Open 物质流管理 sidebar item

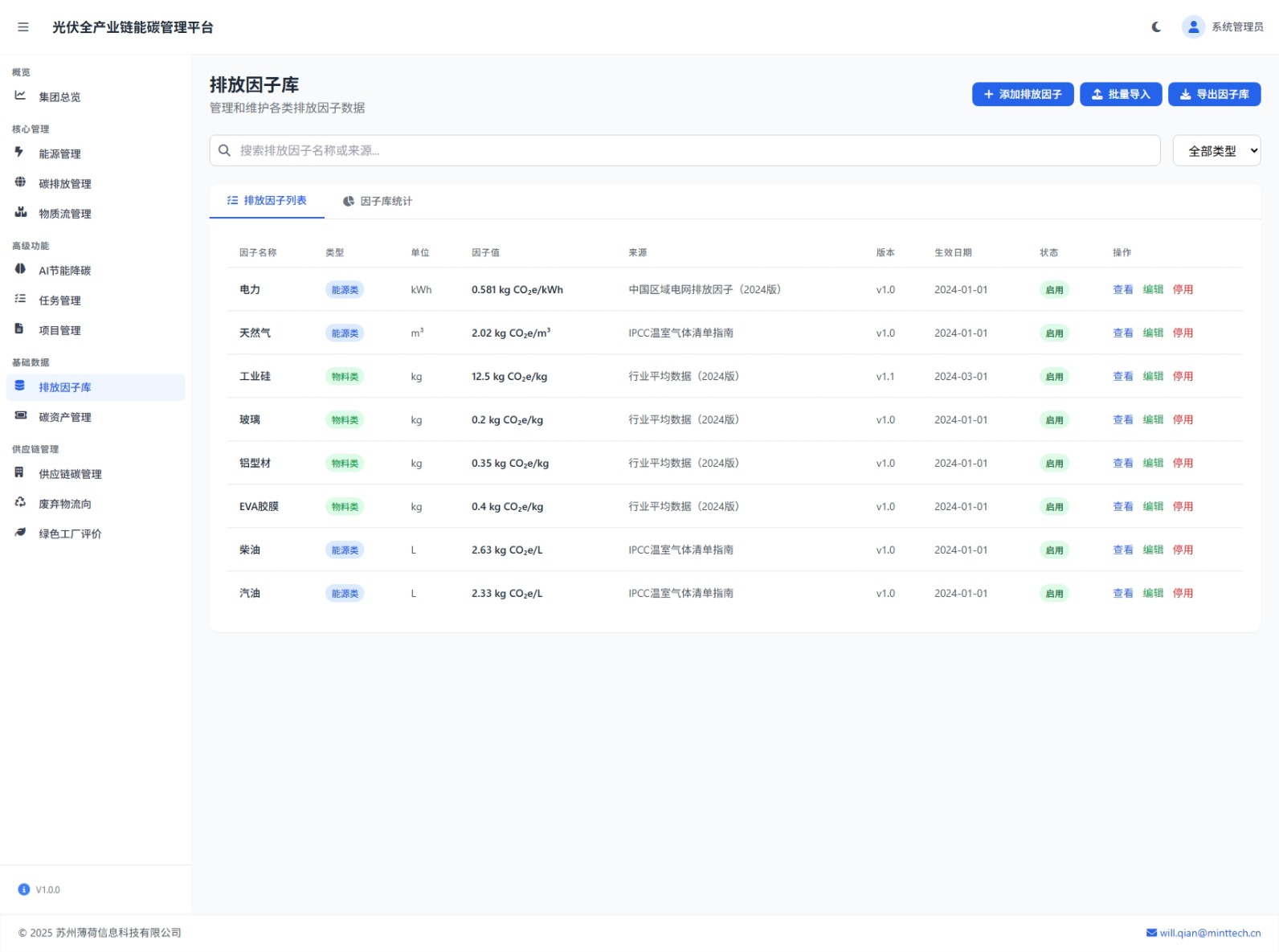coord(64,214)
